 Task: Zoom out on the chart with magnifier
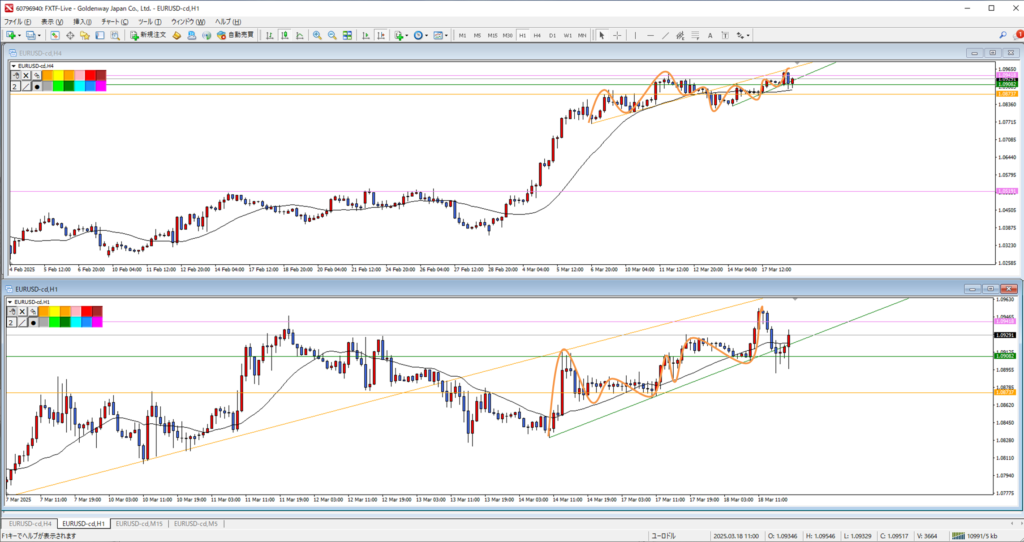point(331,35)
